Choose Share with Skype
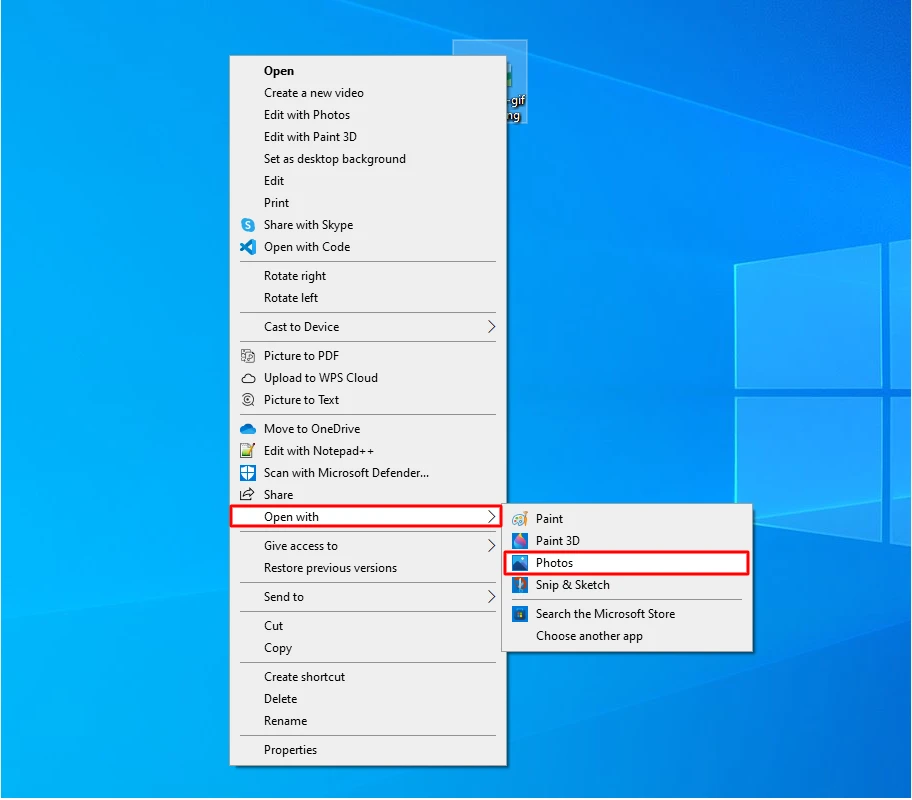This screenshot has height=800, width=912. point(368,225)
